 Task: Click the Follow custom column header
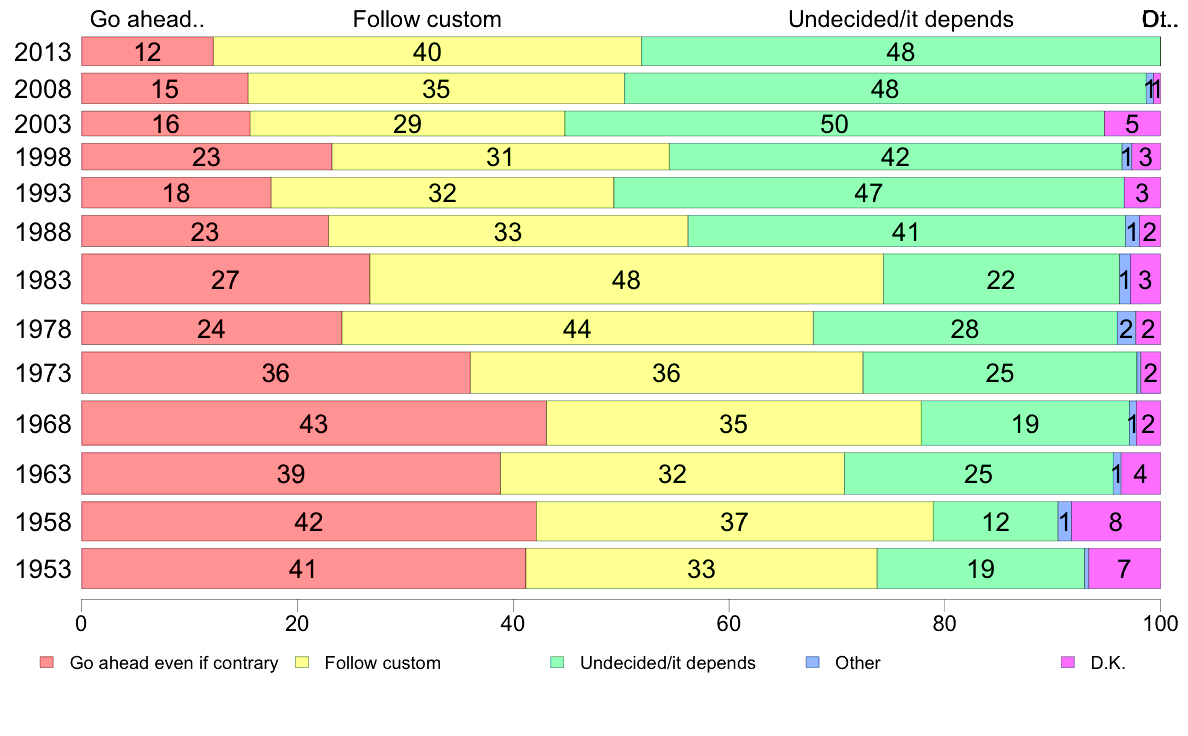click(427, 19)
